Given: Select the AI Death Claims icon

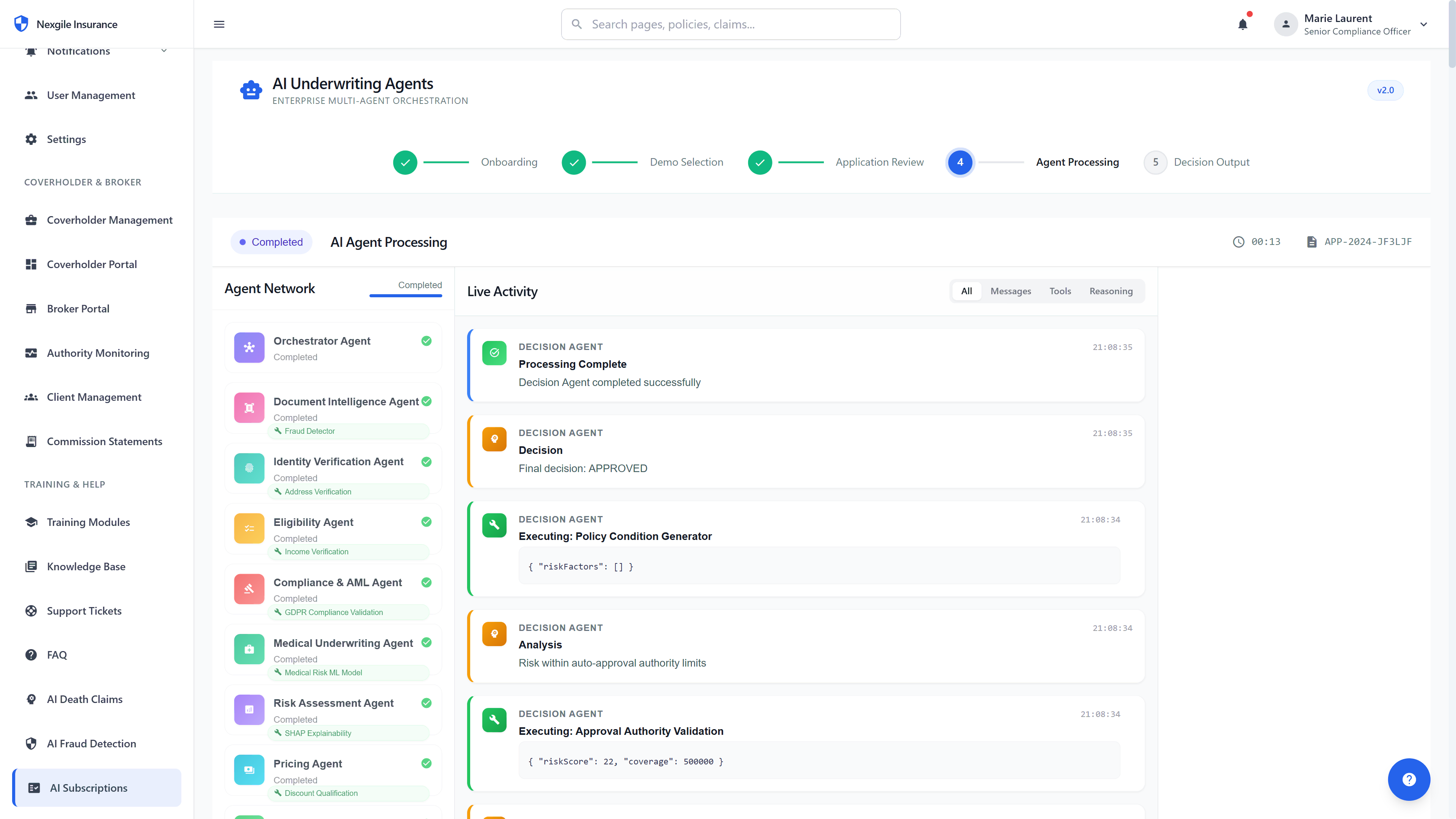Looking at the screenshot, I should coord(31,698).
